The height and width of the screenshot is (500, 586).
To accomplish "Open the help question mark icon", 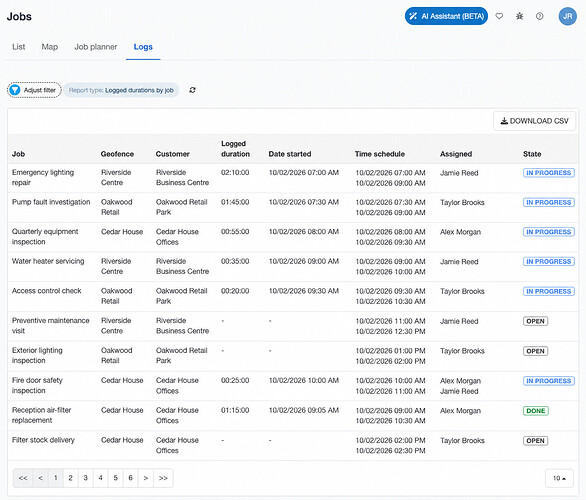I will click(x=540, y=16).
